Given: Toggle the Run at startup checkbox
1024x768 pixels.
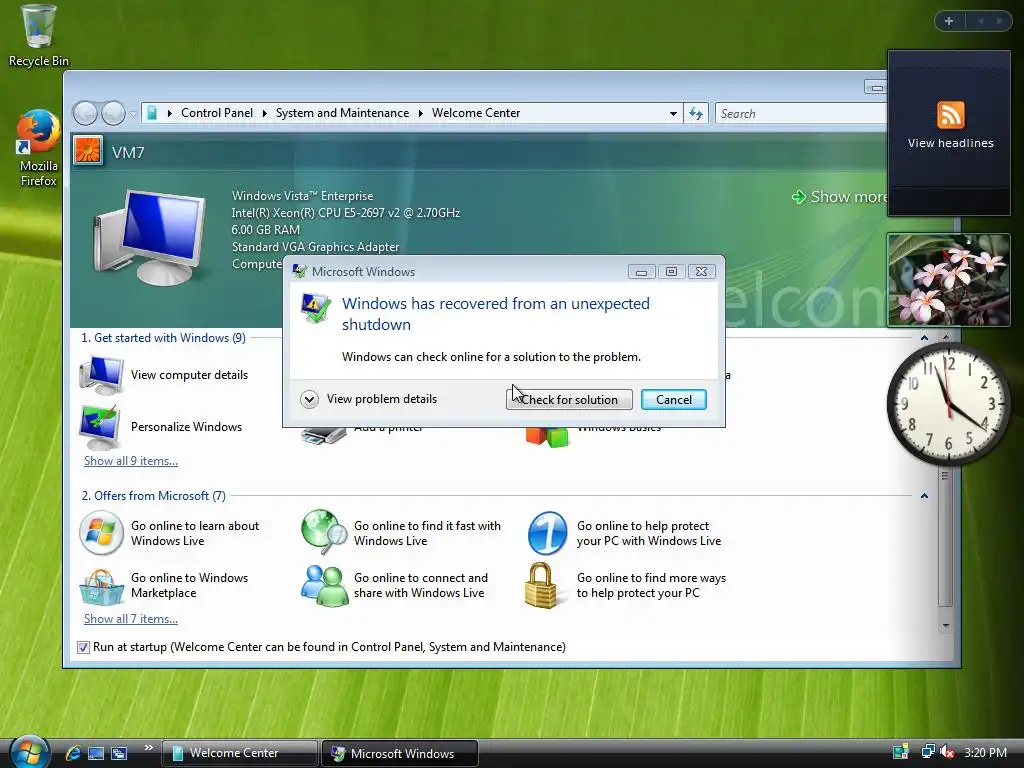Looking at the screenshot, I should [x=83, y=647].
